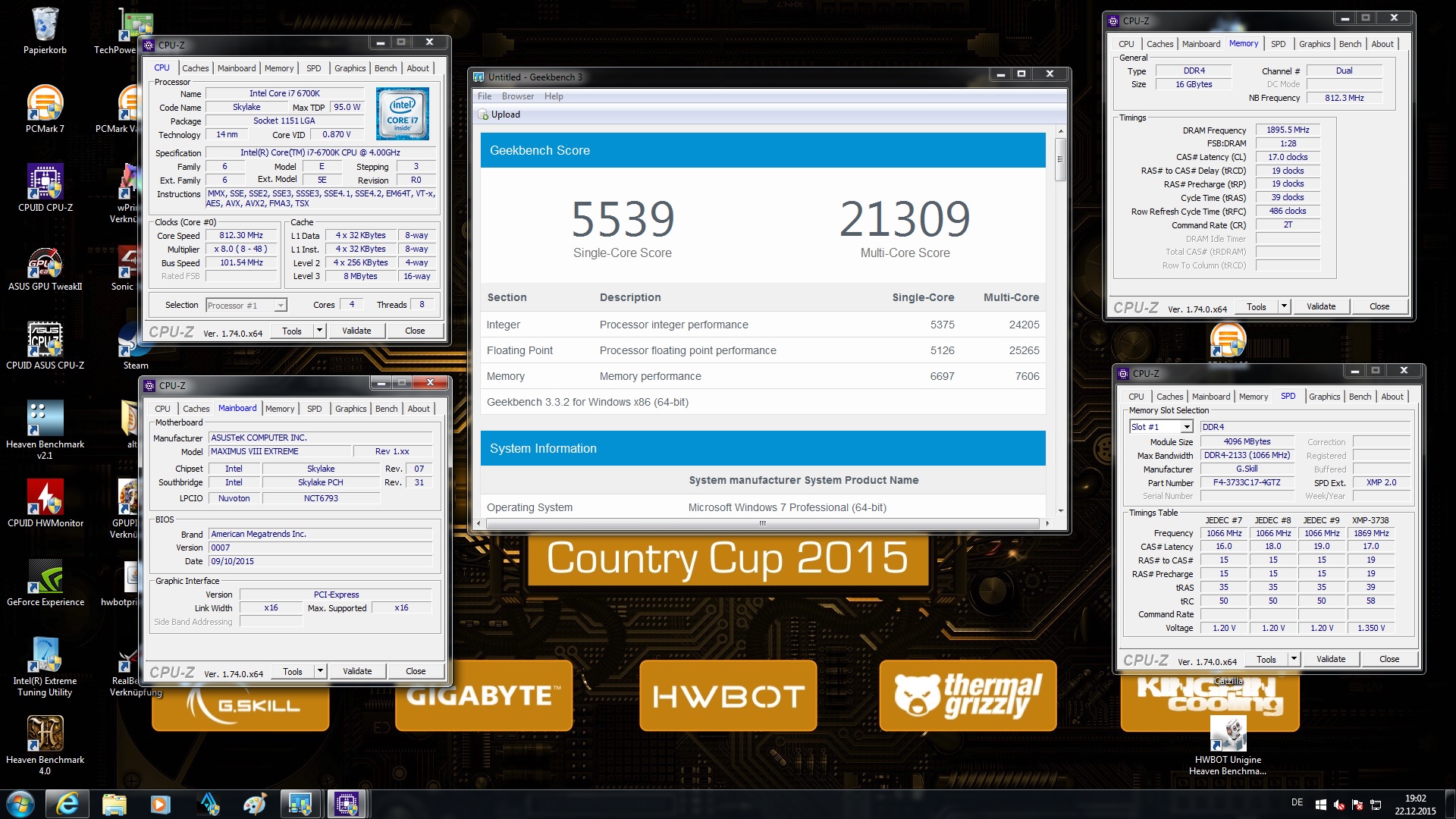Click the BIOS Date 09/10/2015 field
The height and width of the screenshot is (819, 1456).
click(x=320, y=561)
